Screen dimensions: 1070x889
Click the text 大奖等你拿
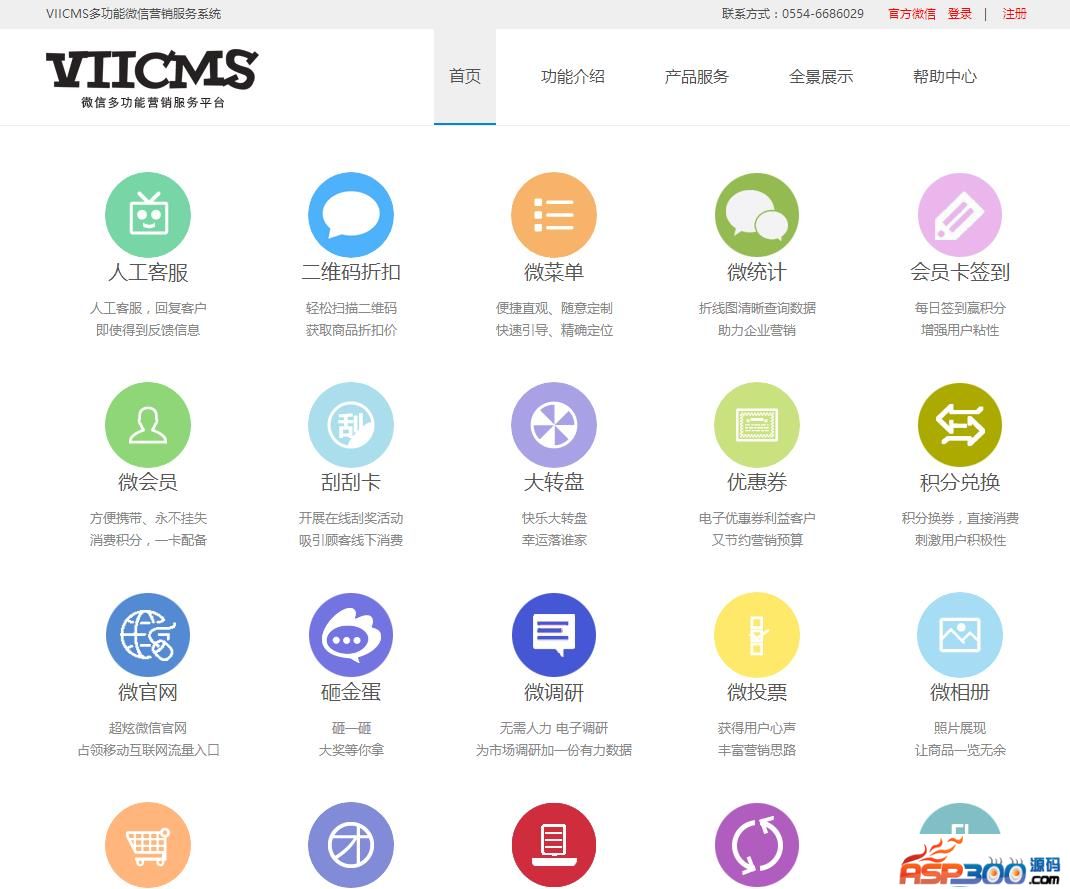coord(351,750)
